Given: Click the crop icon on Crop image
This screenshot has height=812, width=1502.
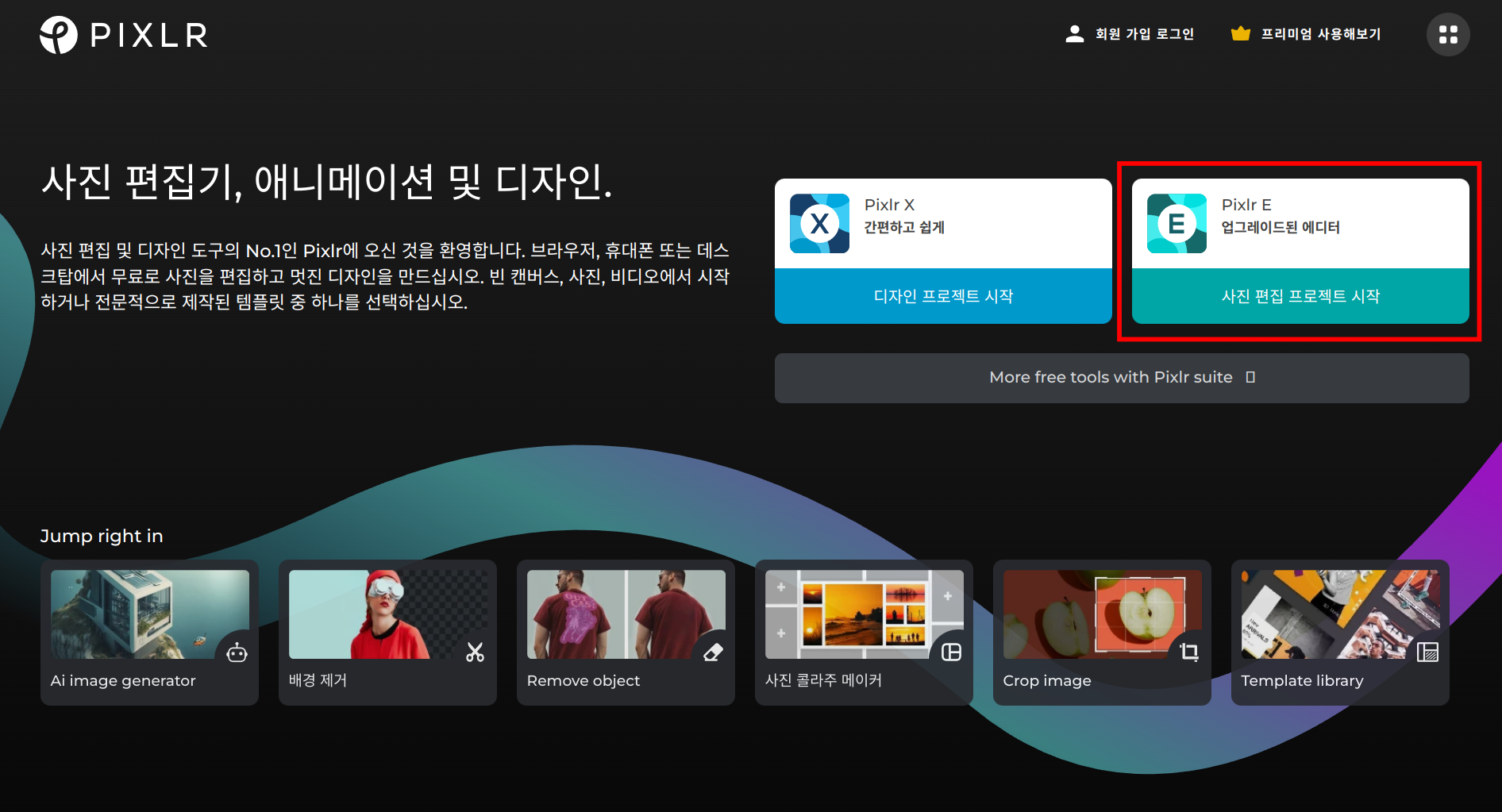Looking at the screenshot, I should (1189, 652).
